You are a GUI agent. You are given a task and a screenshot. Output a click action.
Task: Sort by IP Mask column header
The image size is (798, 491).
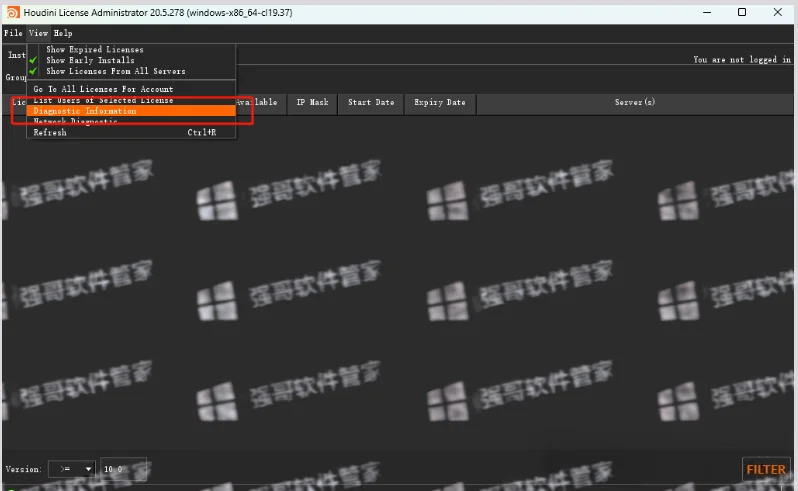point(312,102)
